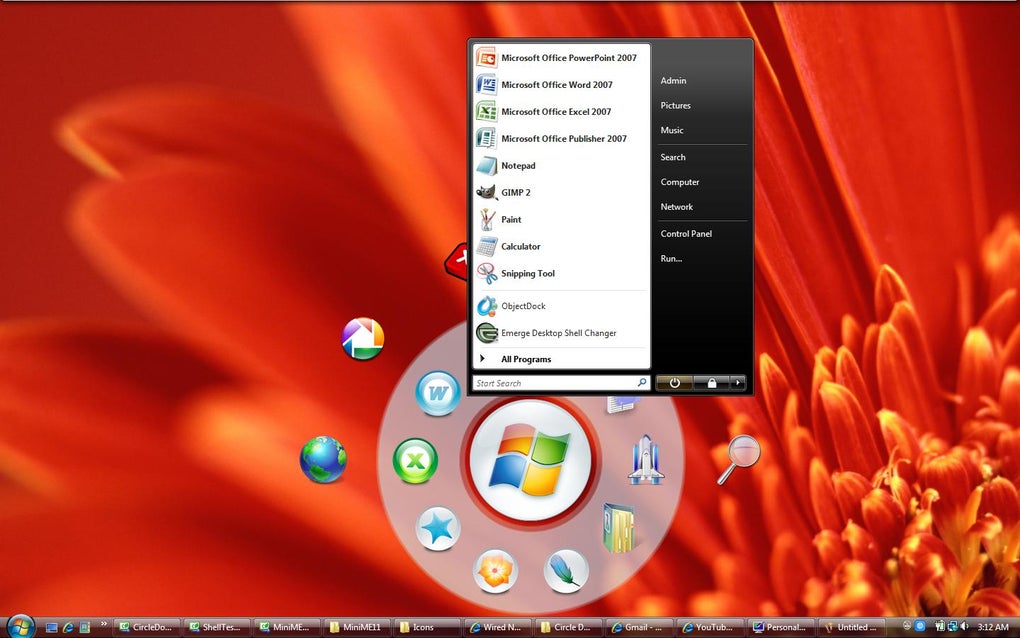Launch Emerge Desktop Shell Changer
This screenshot has height=638, width=1020.
pyautogui.click(x=562, y=333)
